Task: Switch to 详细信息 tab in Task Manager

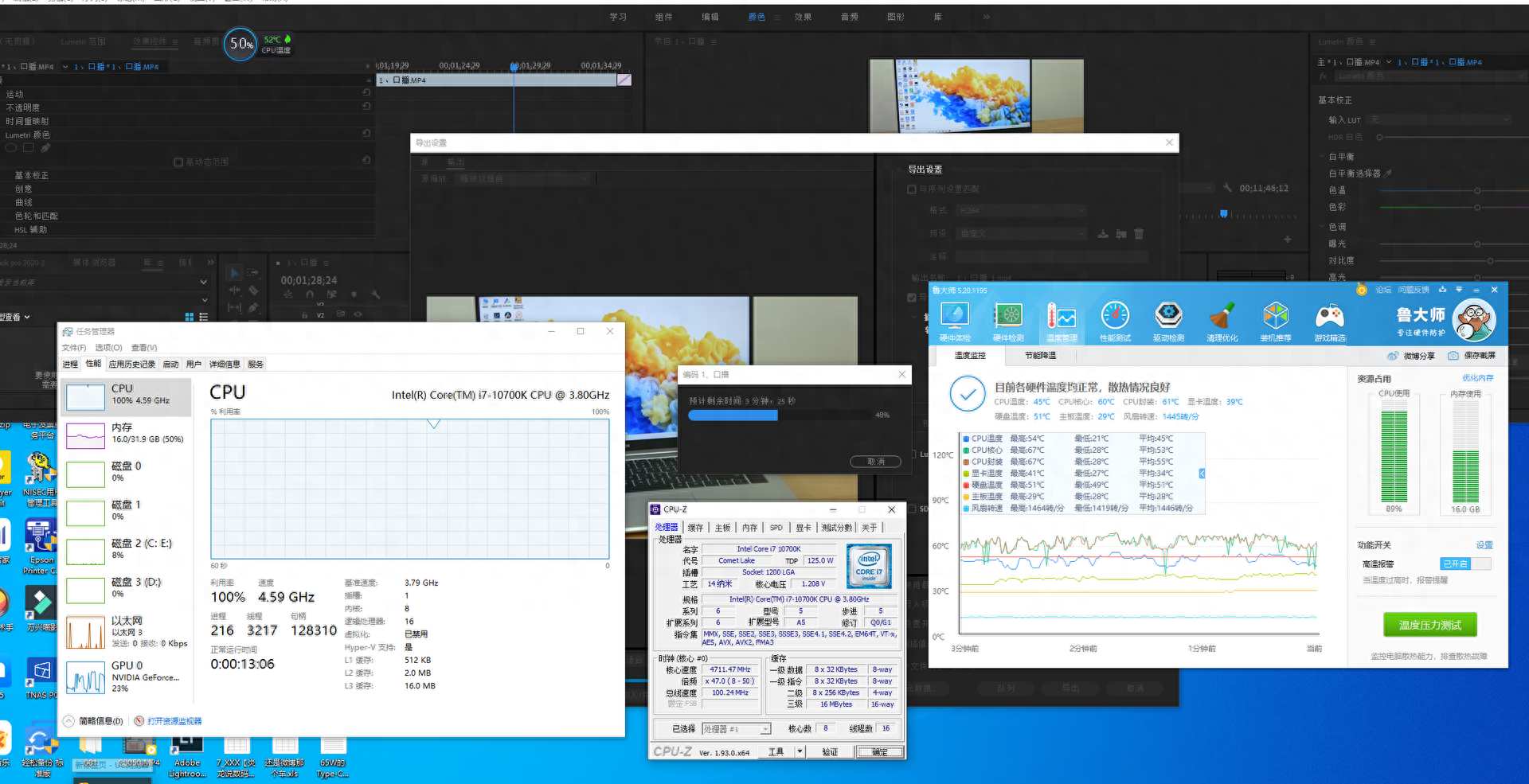Action: [x=225, y=365]
